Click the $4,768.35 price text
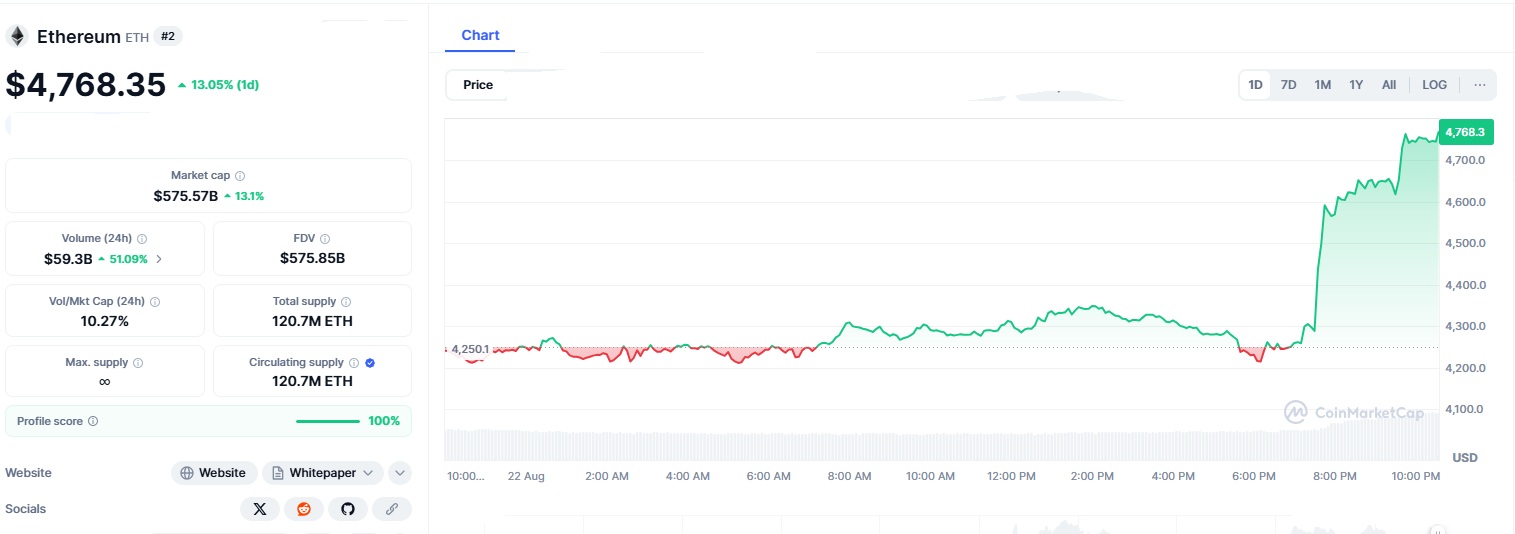 point(86,85)
